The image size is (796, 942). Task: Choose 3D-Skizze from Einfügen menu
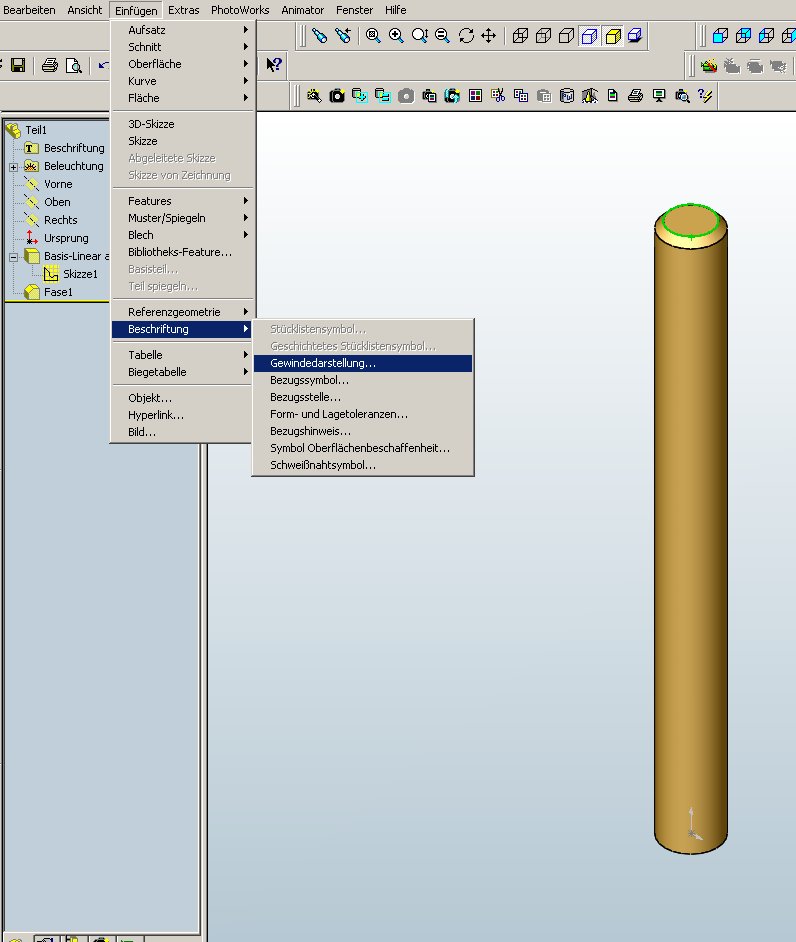183,124
